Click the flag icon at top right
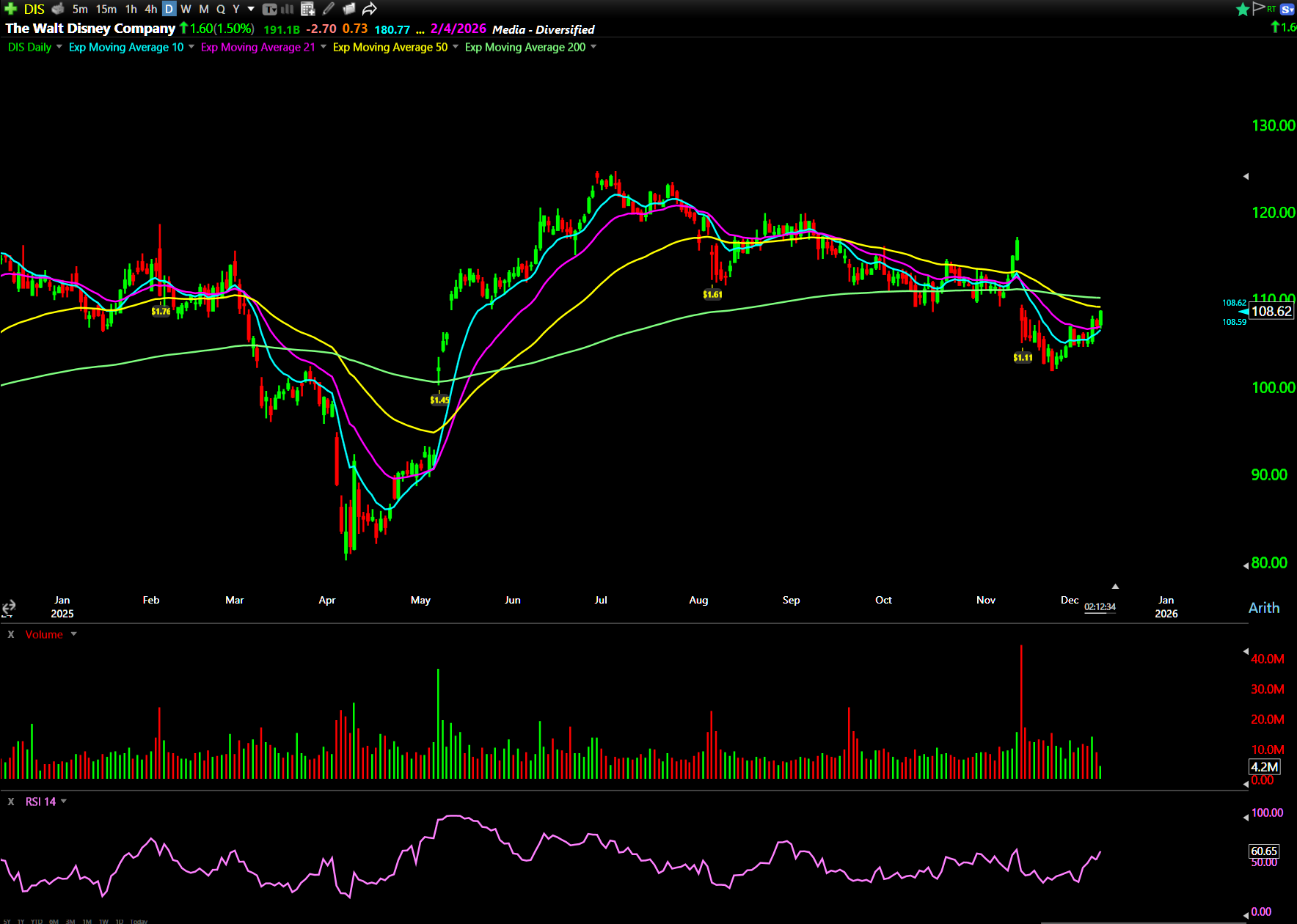 click(1259, 8)
